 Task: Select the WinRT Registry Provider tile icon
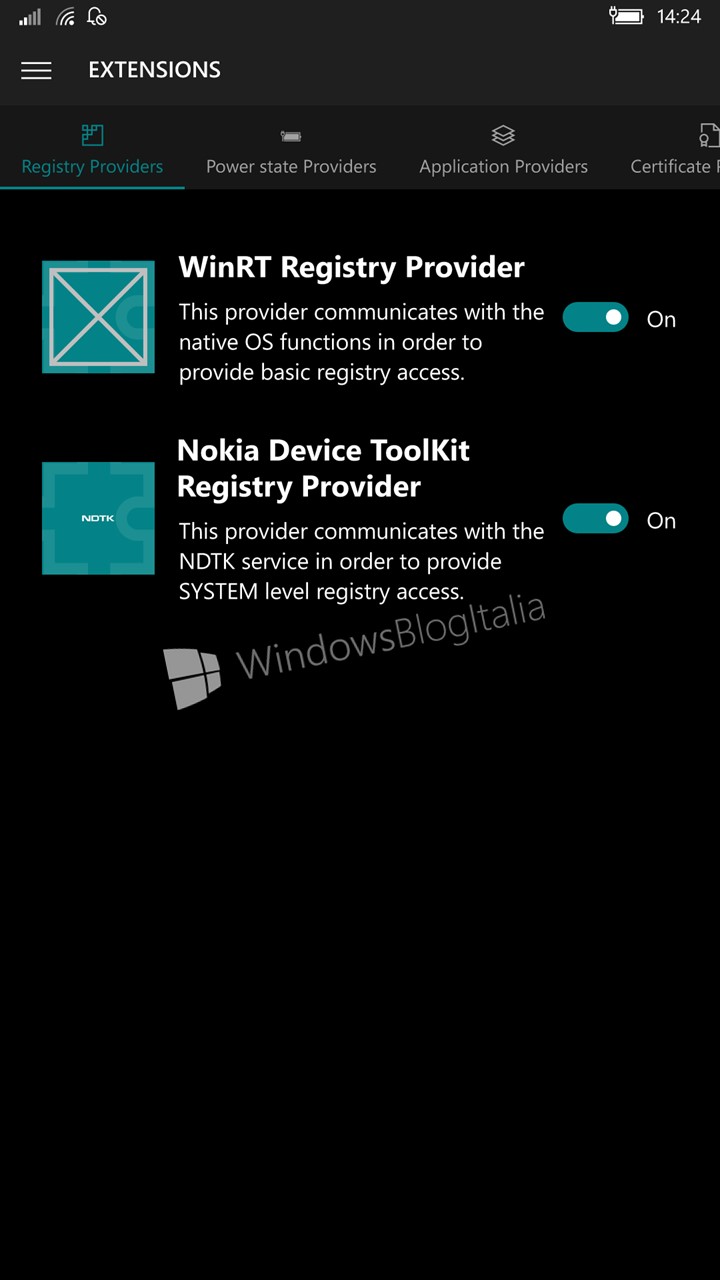point(98,316)
